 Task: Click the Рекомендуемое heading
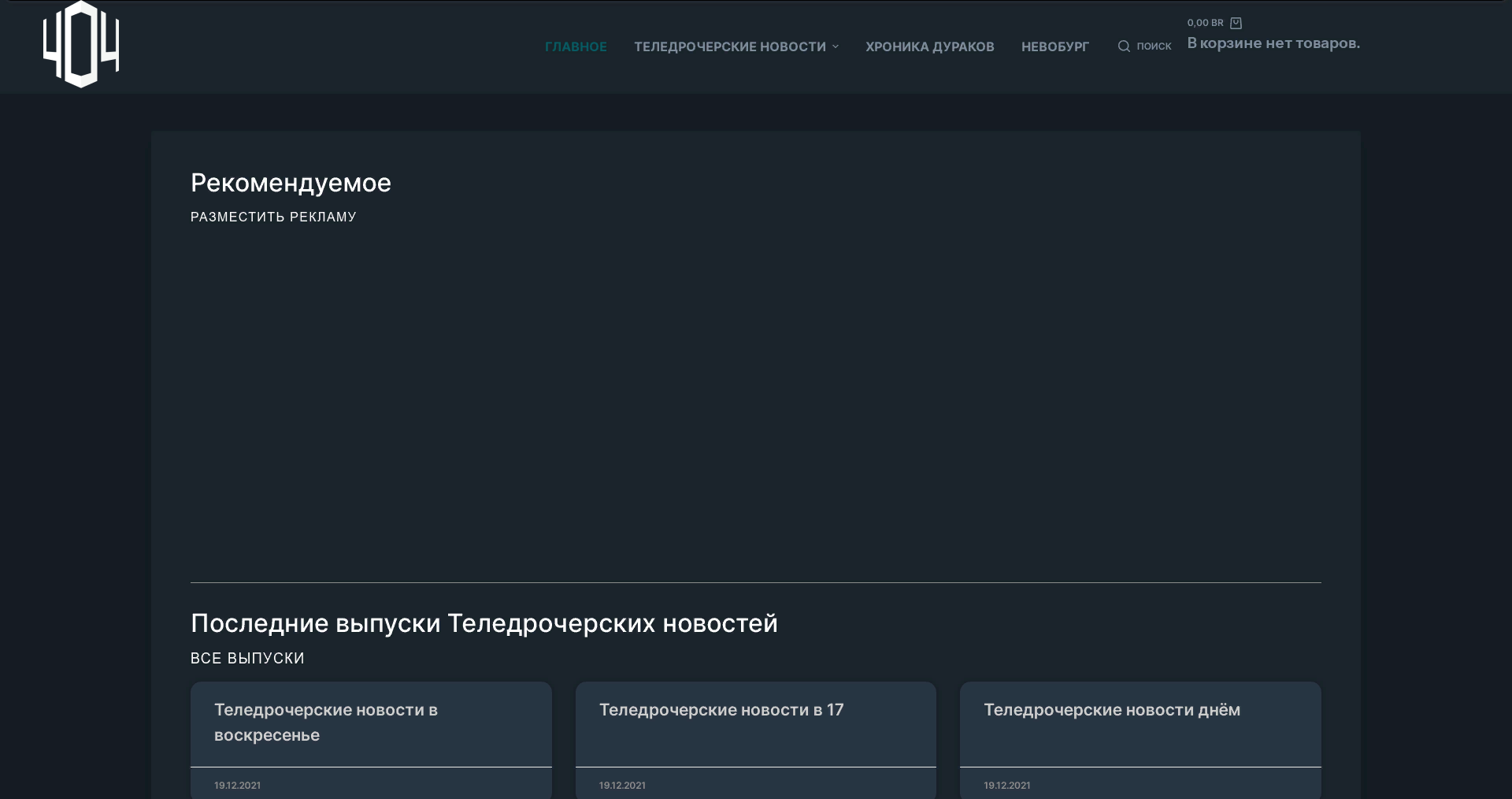pos(291,183)
